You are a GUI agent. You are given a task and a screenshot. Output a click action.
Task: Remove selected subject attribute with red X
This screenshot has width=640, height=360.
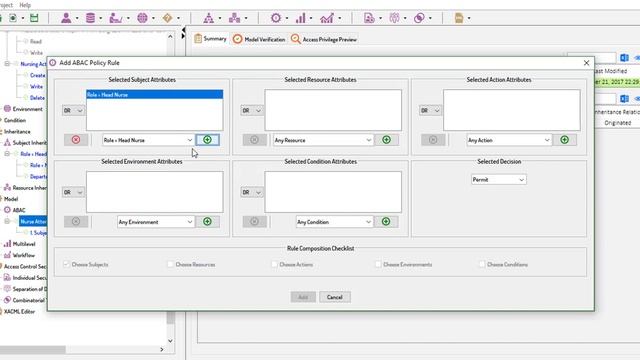coord(76,140)
